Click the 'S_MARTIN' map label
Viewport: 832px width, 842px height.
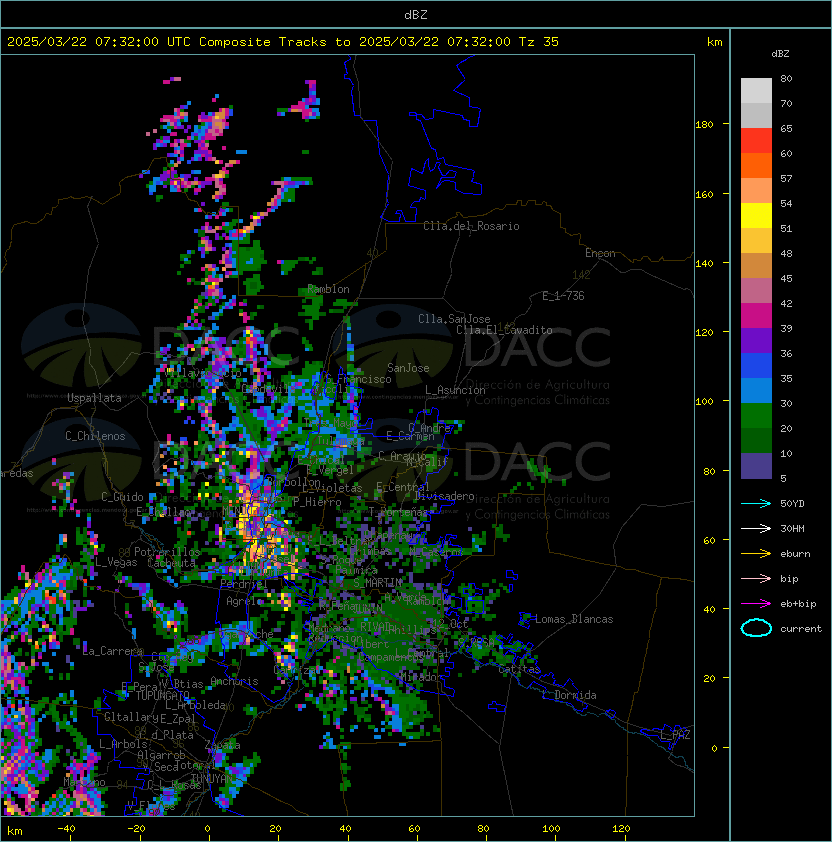(x=378, y=583)
